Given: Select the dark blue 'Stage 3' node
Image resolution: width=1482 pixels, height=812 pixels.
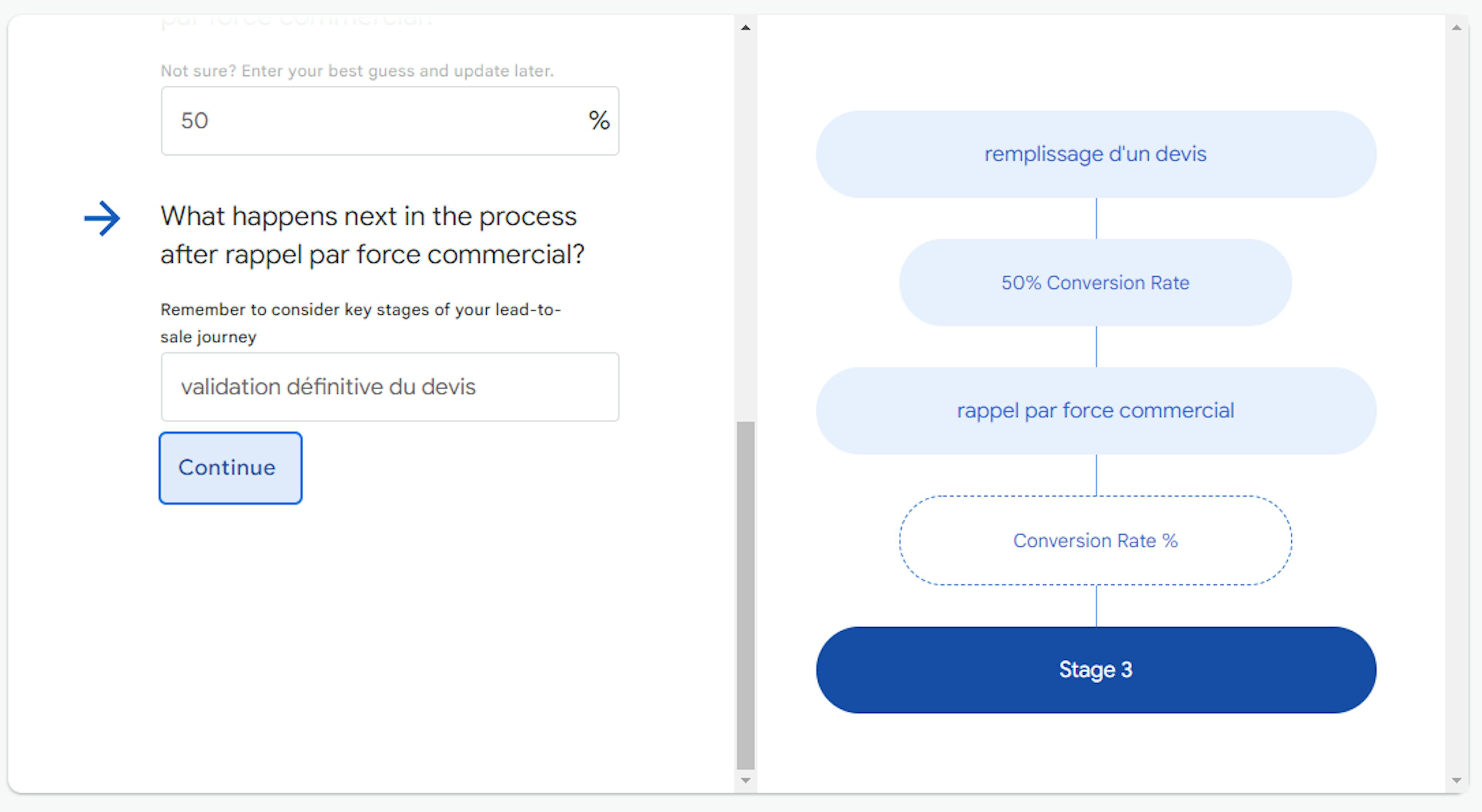Looking at the screenshot, I should point(1095,670).
